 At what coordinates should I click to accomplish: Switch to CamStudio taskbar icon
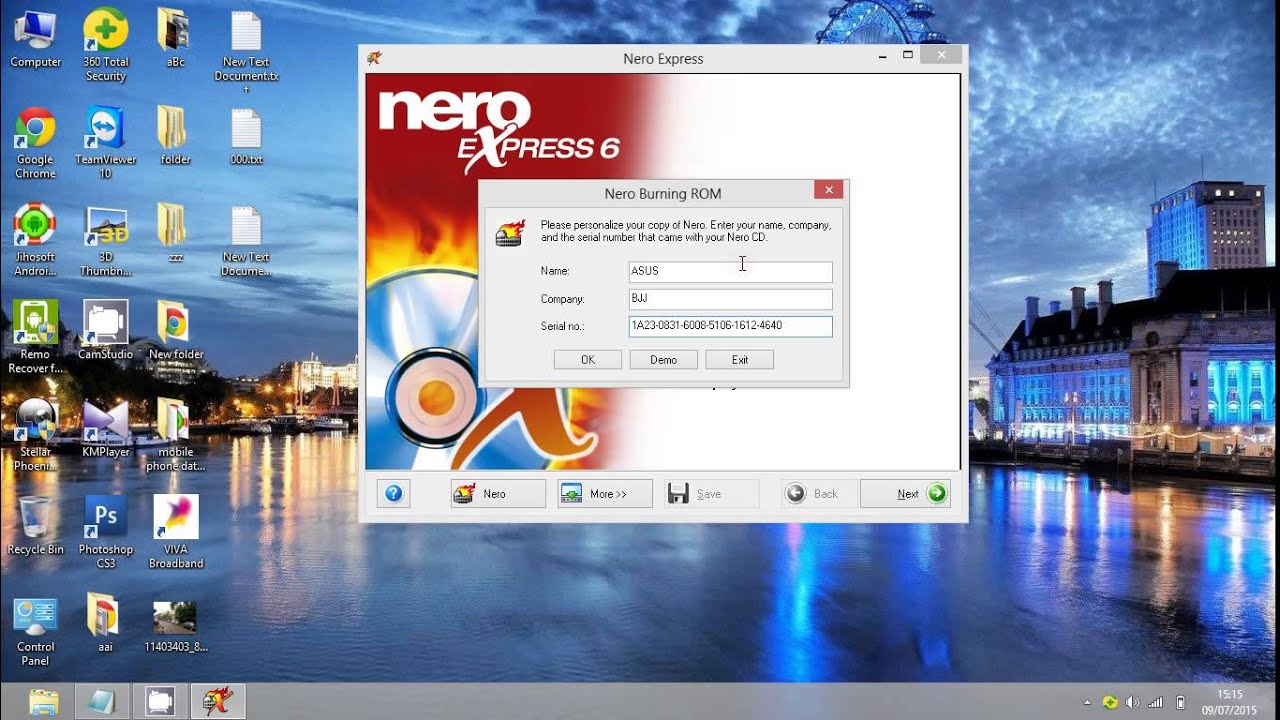pyautogui.click(x=160, y=701)
